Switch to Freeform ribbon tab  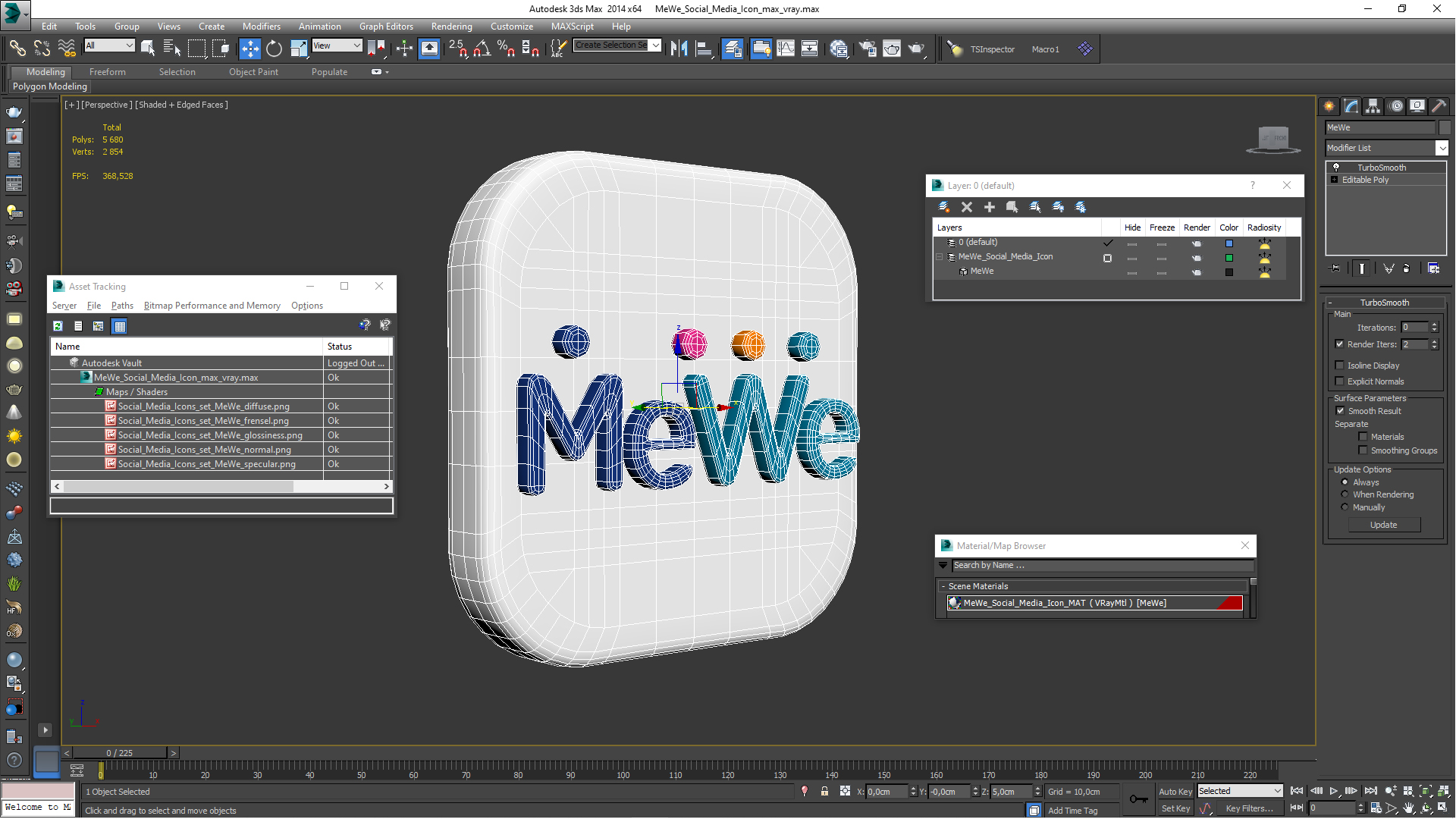pyautogui.click(x=108, y=72)
